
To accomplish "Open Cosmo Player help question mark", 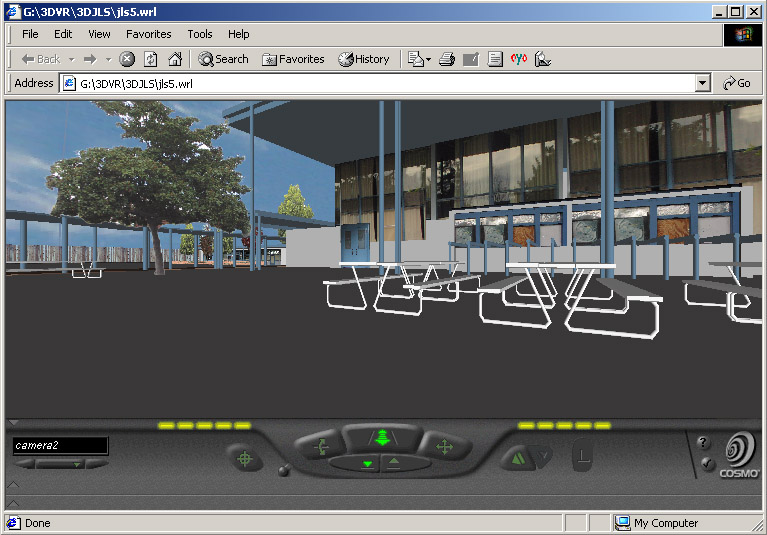I will [x=703, y=442].
